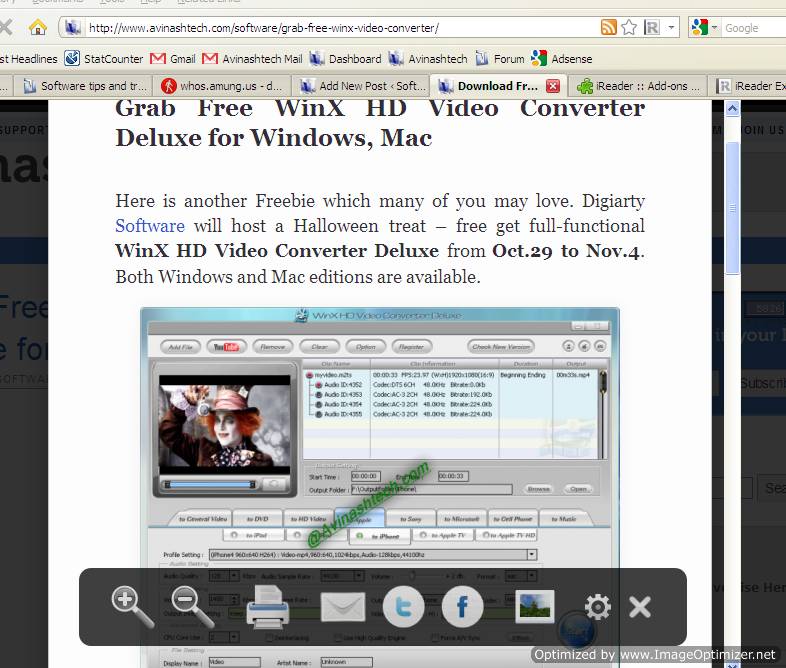Viewport: 786px width, 668px height.
Task: Bookmark this page with star icon
Action: tap(629, 27)
